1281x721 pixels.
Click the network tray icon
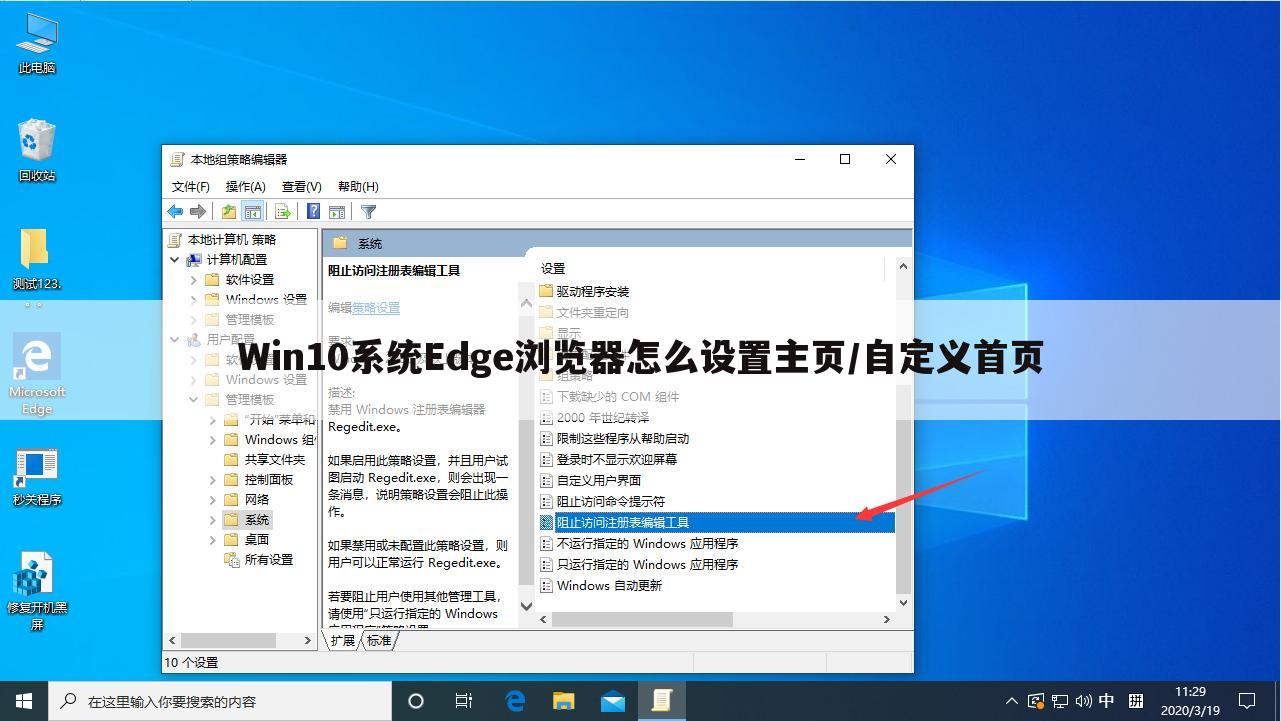point(1060,701)
